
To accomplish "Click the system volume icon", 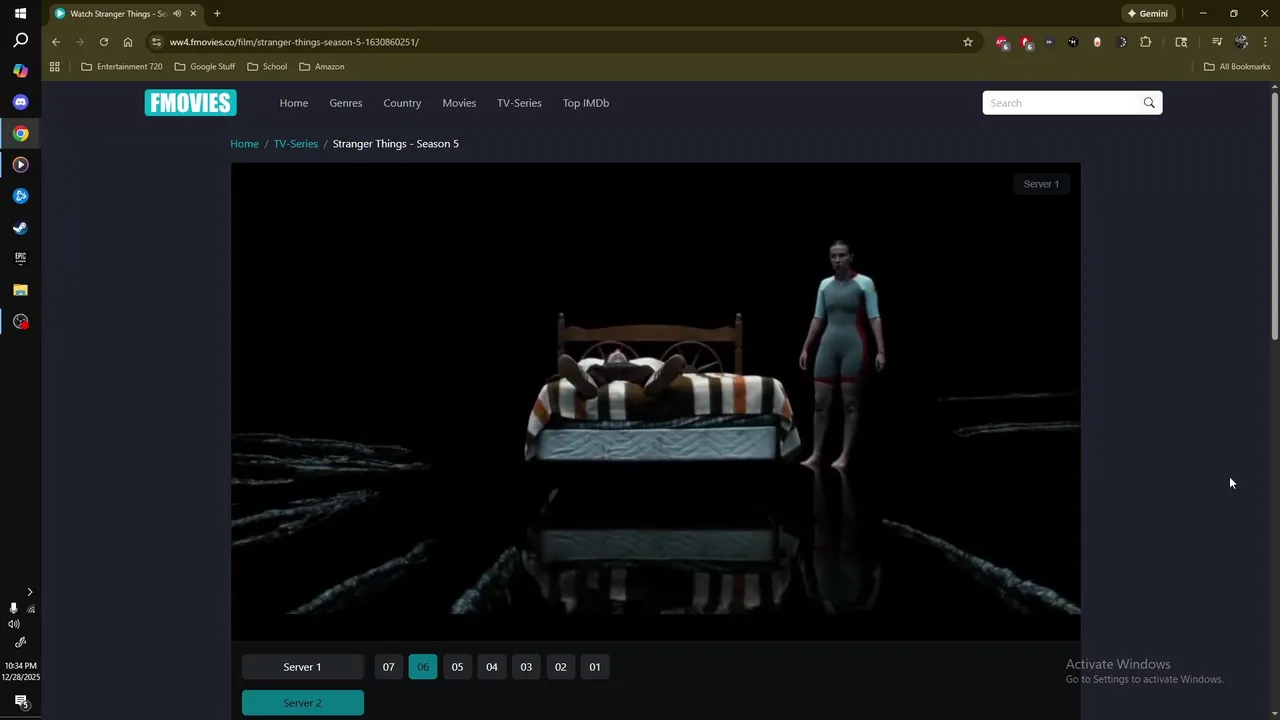I will pos(14,624).
